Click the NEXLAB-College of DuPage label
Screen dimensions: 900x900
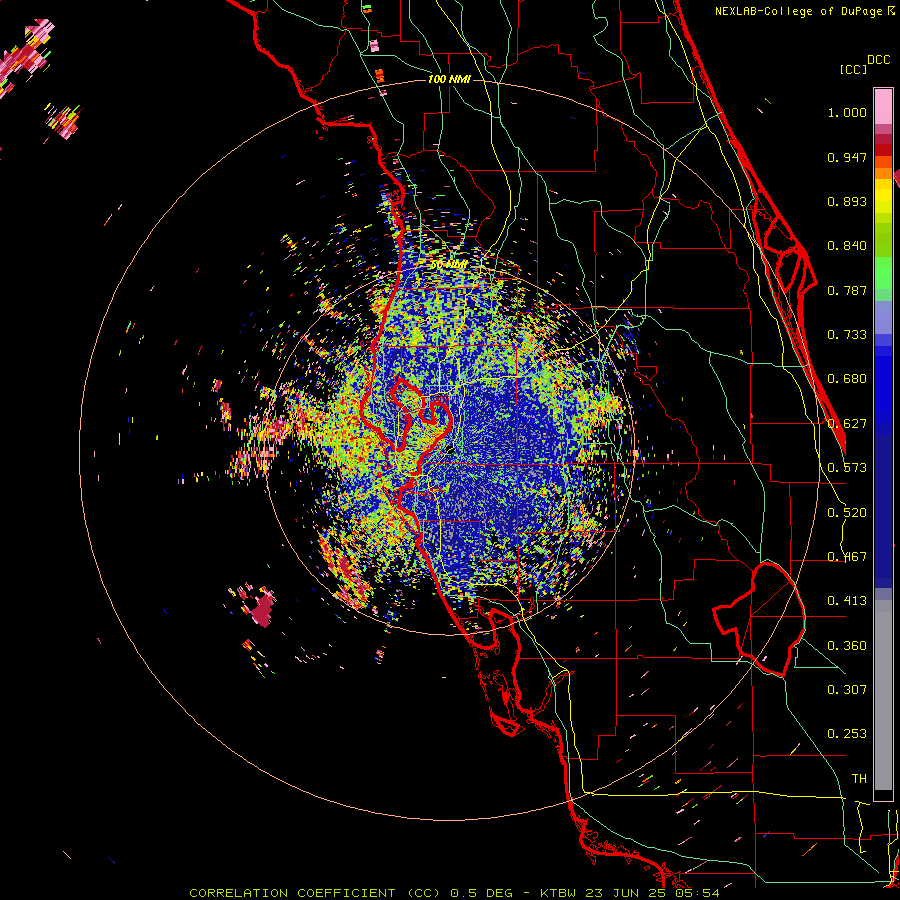coord(804,11)
